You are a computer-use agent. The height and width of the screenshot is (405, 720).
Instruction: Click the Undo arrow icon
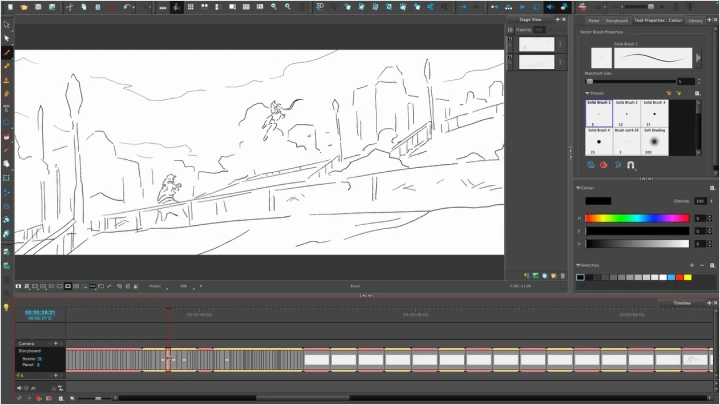[x=127, y=7]
